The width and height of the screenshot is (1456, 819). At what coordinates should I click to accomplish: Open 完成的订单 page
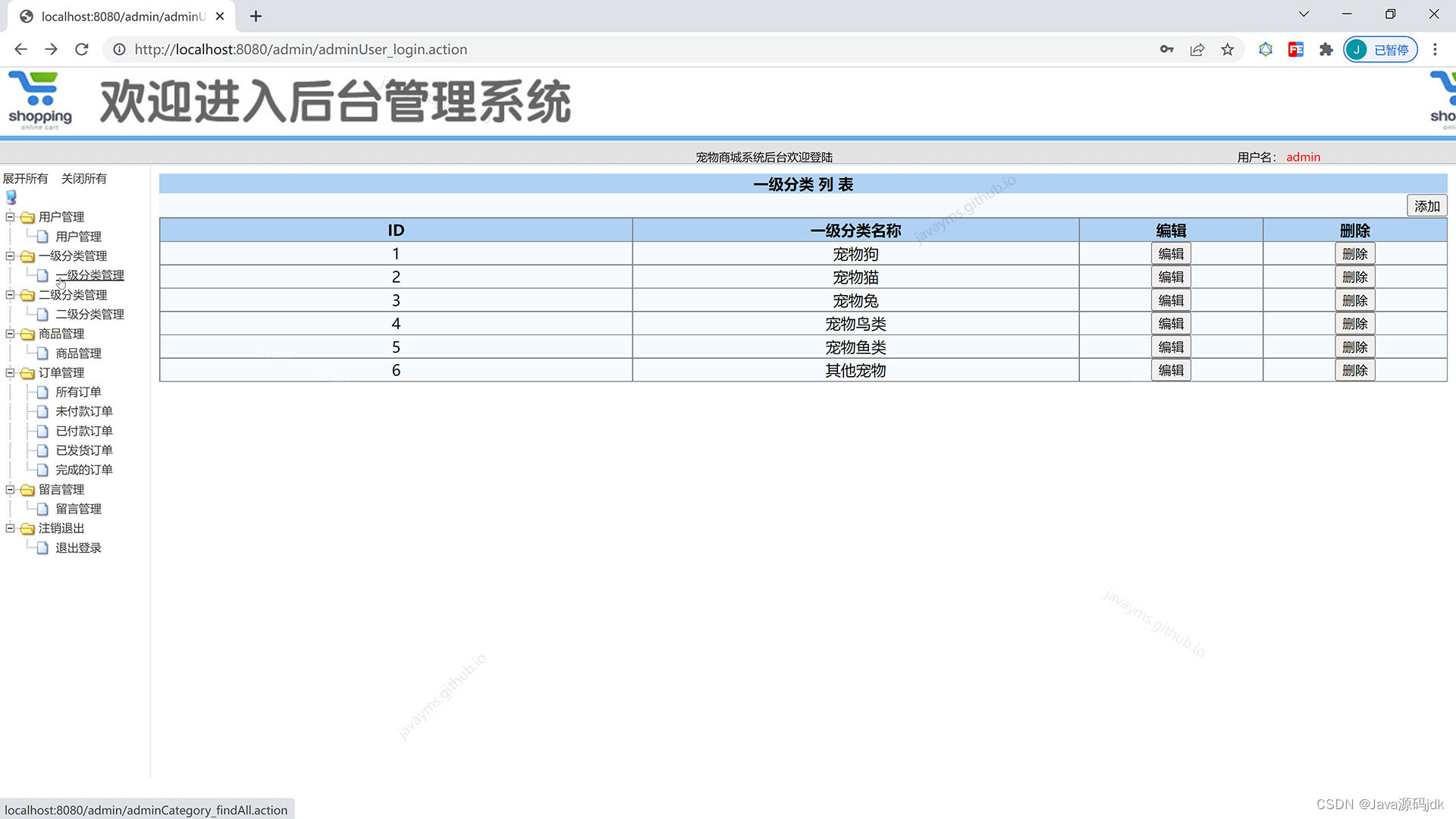84,469
